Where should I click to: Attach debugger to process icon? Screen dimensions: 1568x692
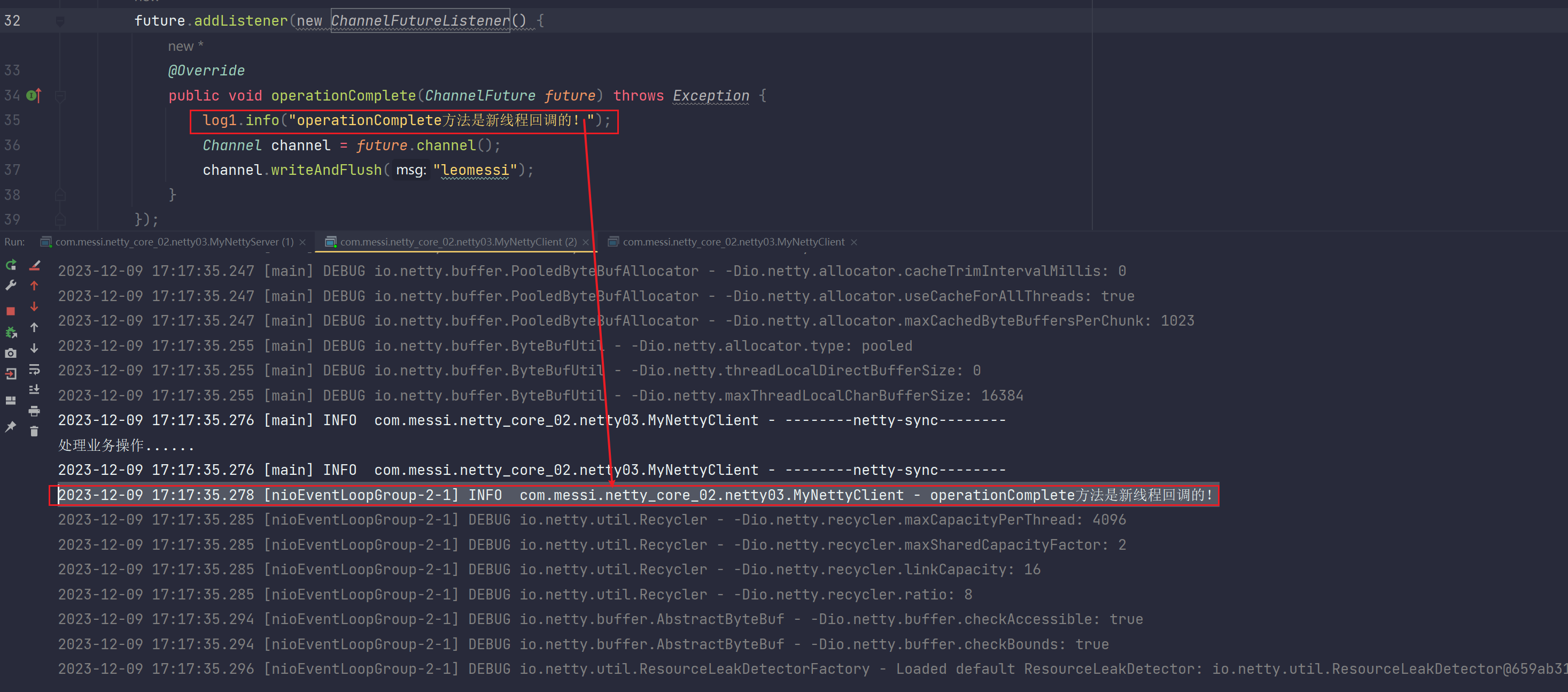point(10,333)
